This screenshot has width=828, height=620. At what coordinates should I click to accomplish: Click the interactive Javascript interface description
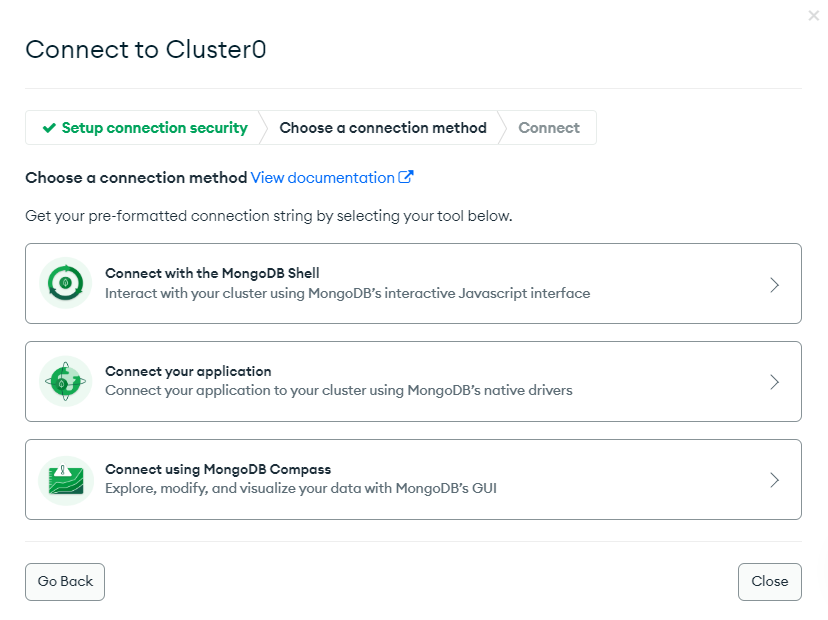347,294
